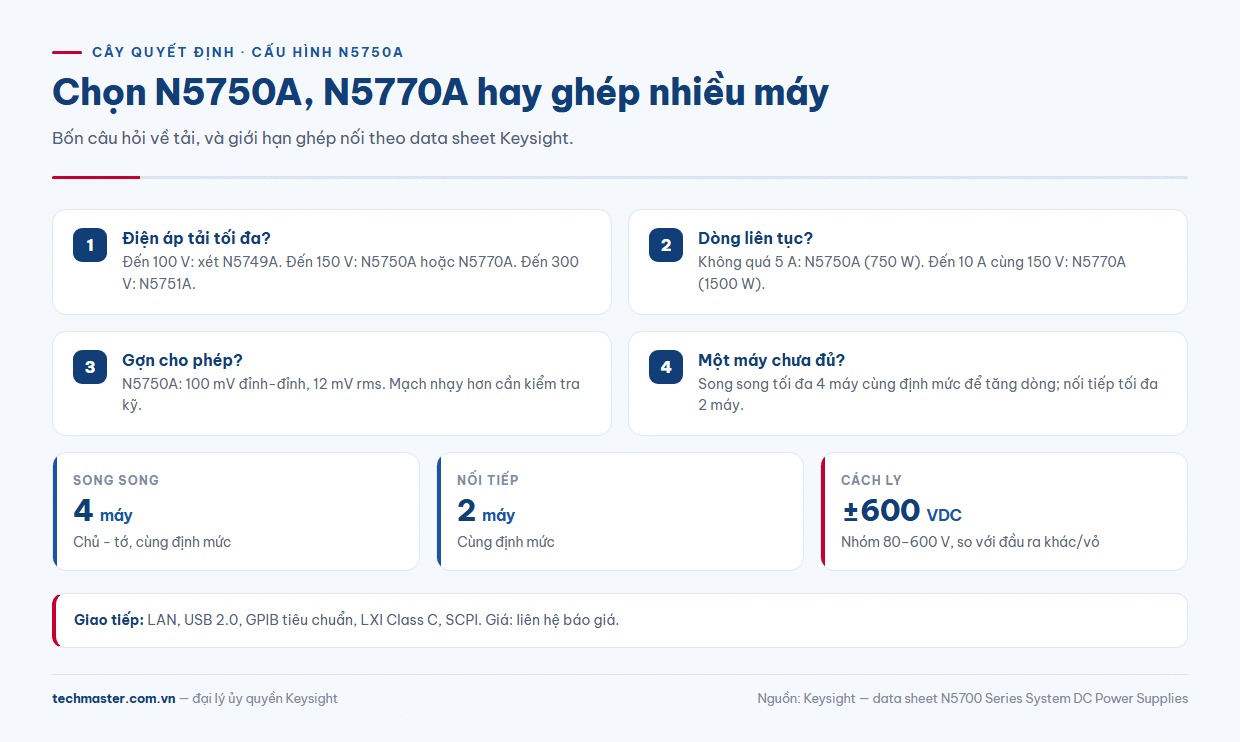Click the 'Chủ - tớ, cùng định mức' caption
This screenshot has height=742, width=1240.
coord(152,542)
